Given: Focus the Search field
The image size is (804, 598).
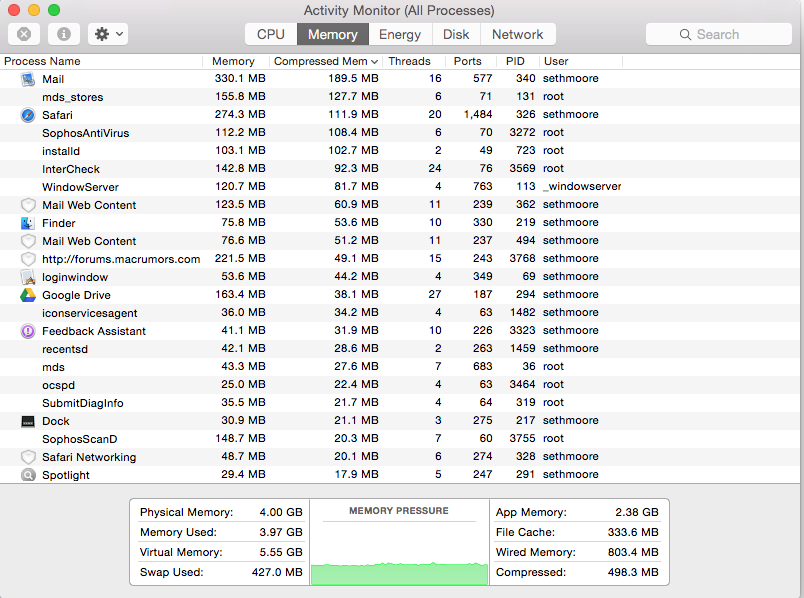Looking at the screenshot, I should point(718,34).
